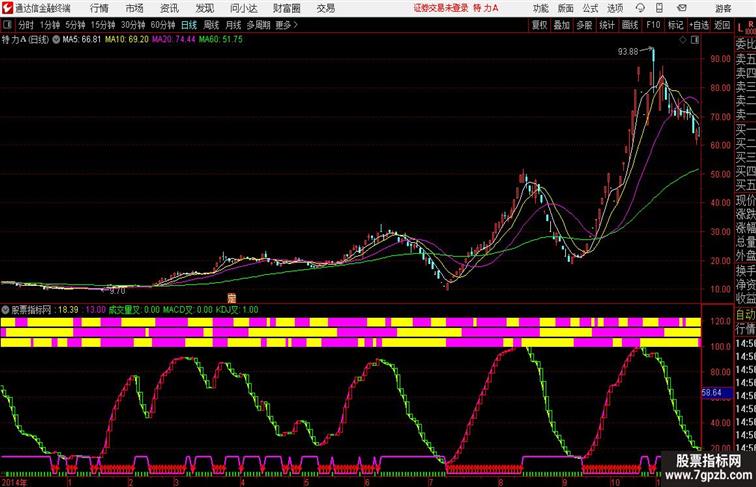Screen dimensions: 756x487
Task: Open the 市场 menu
Action: (134, 8)
